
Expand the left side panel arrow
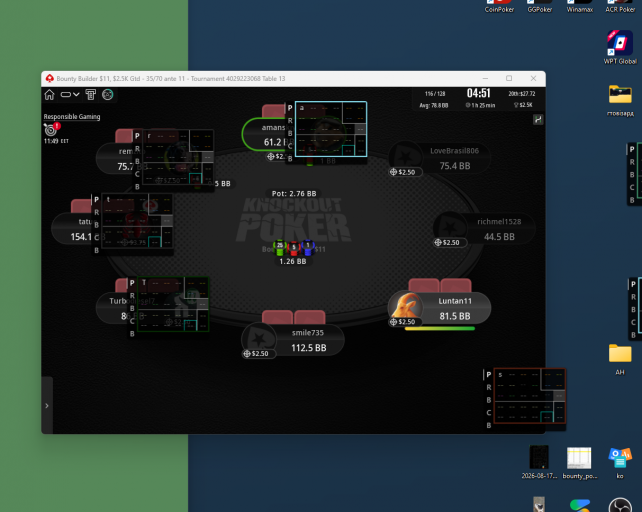47,406
